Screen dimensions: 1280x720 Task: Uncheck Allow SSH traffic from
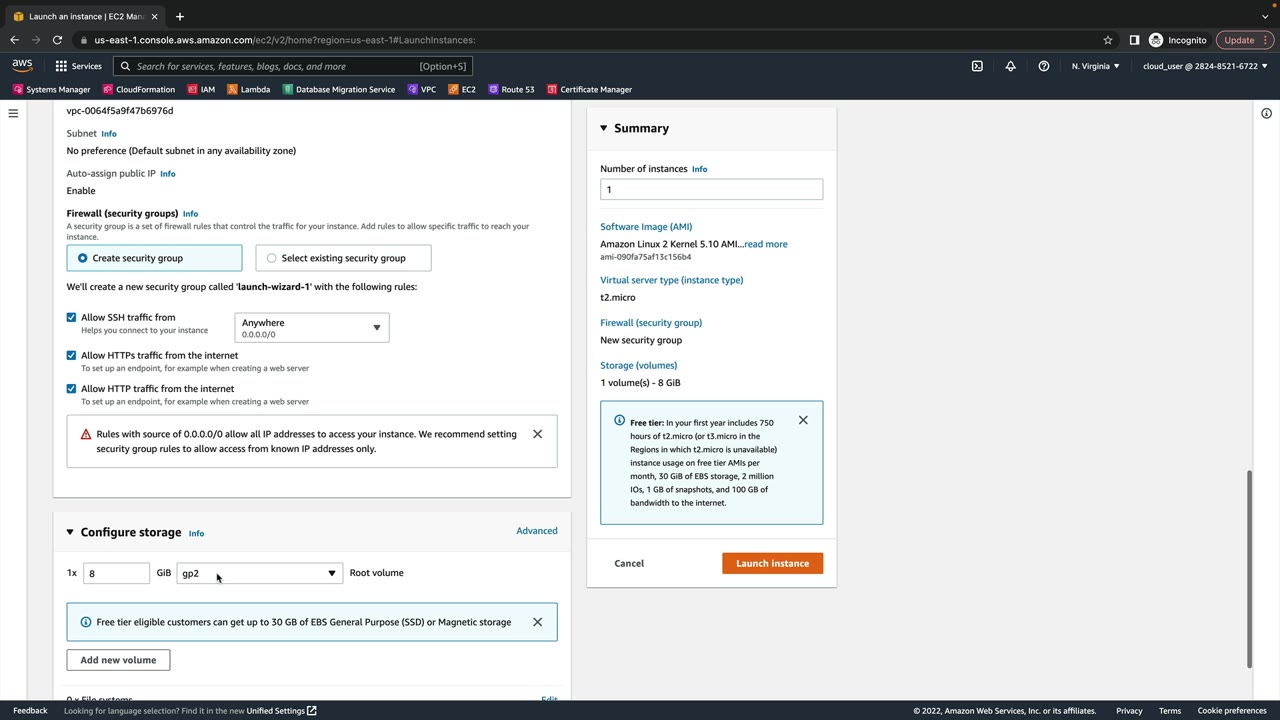tap(71, 317)
